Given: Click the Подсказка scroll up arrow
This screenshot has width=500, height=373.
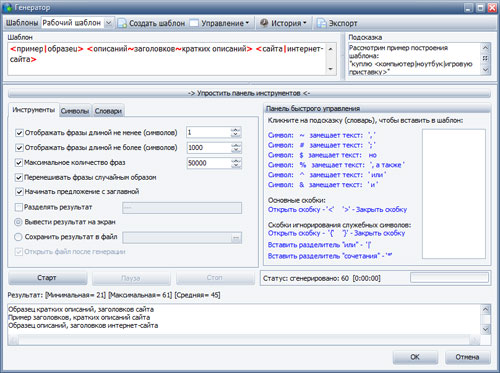Looking at the screenshot, I should 485,48.
